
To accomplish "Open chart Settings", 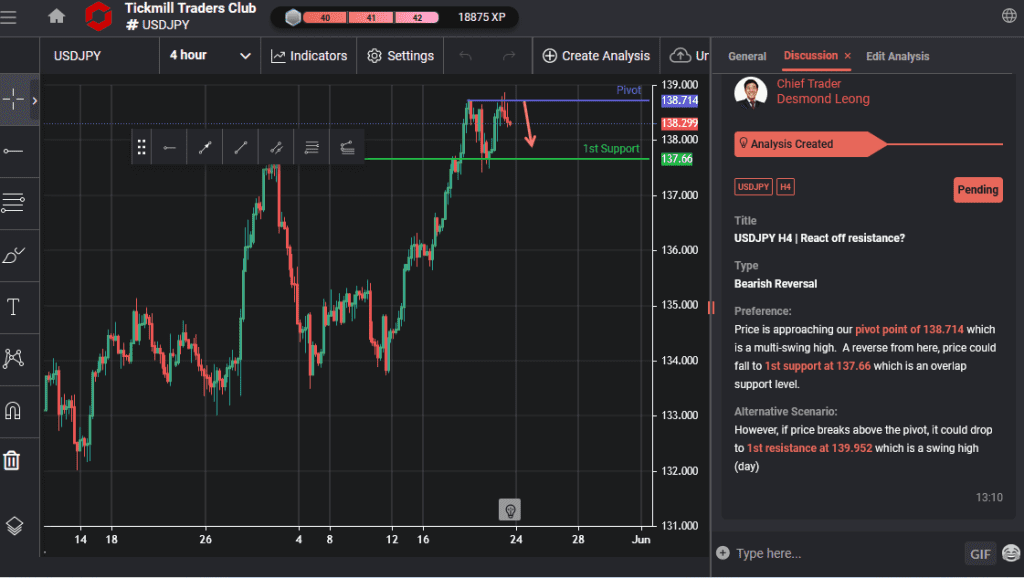I will tap(399, 56).
